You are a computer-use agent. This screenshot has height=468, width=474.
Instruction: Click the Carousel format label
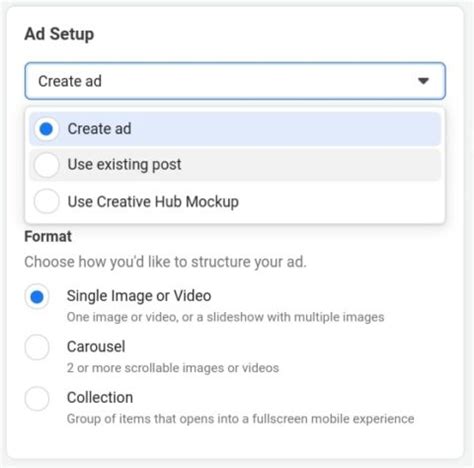(x=96, y=347)
